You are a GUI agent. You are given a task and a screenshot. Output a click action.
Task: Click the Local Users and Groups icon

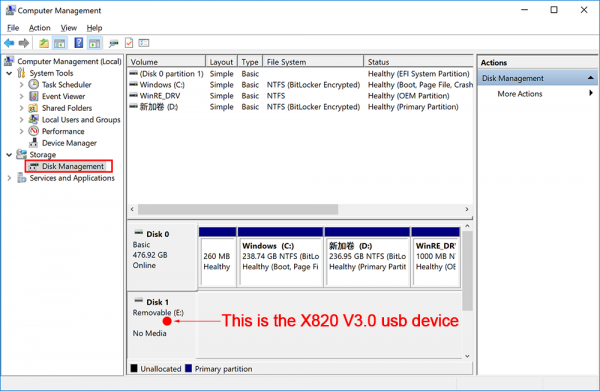[x=34, y=119]
